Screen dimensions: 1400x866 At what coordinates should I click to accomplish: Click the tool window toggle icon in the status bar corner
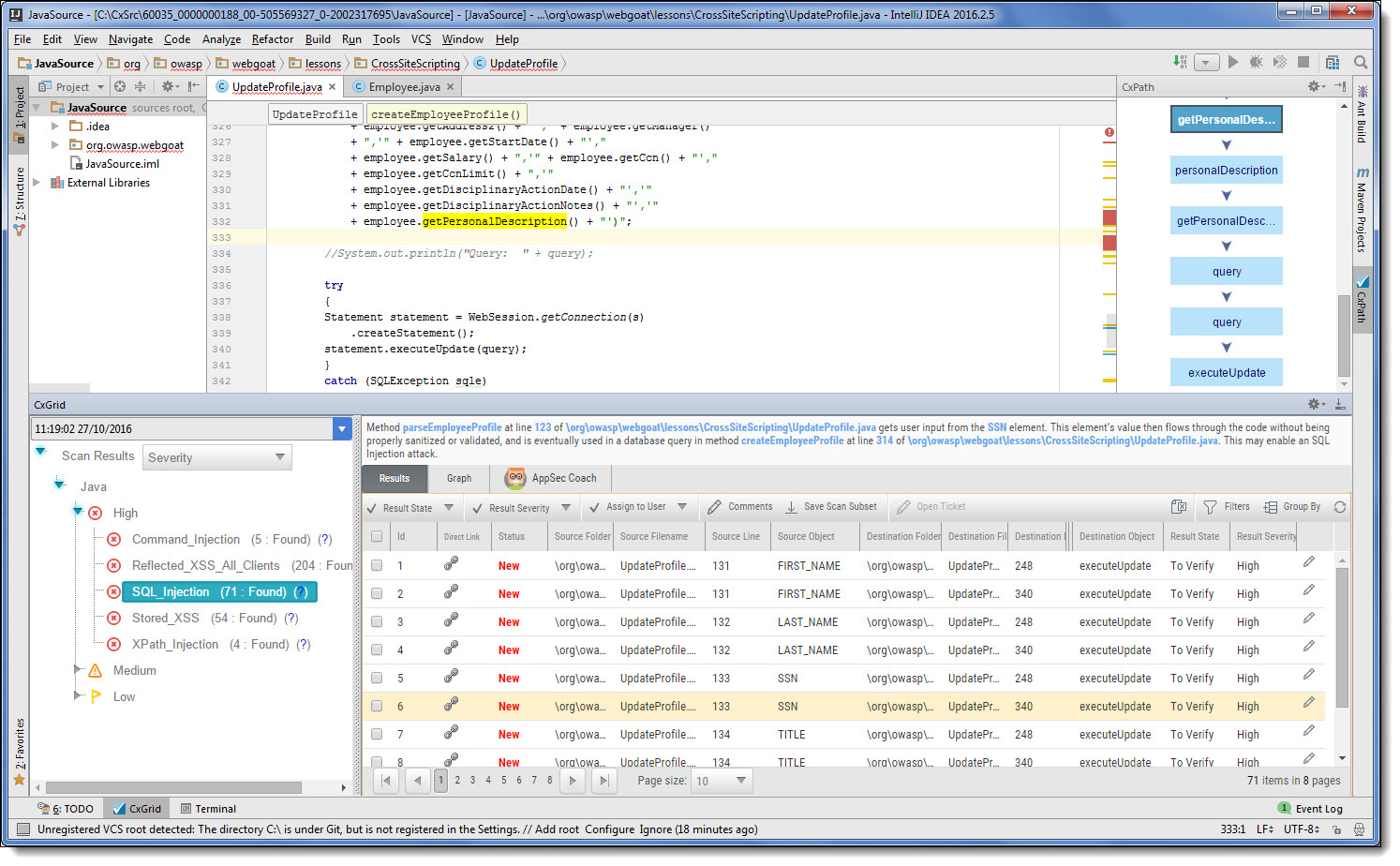coord(23,829)
